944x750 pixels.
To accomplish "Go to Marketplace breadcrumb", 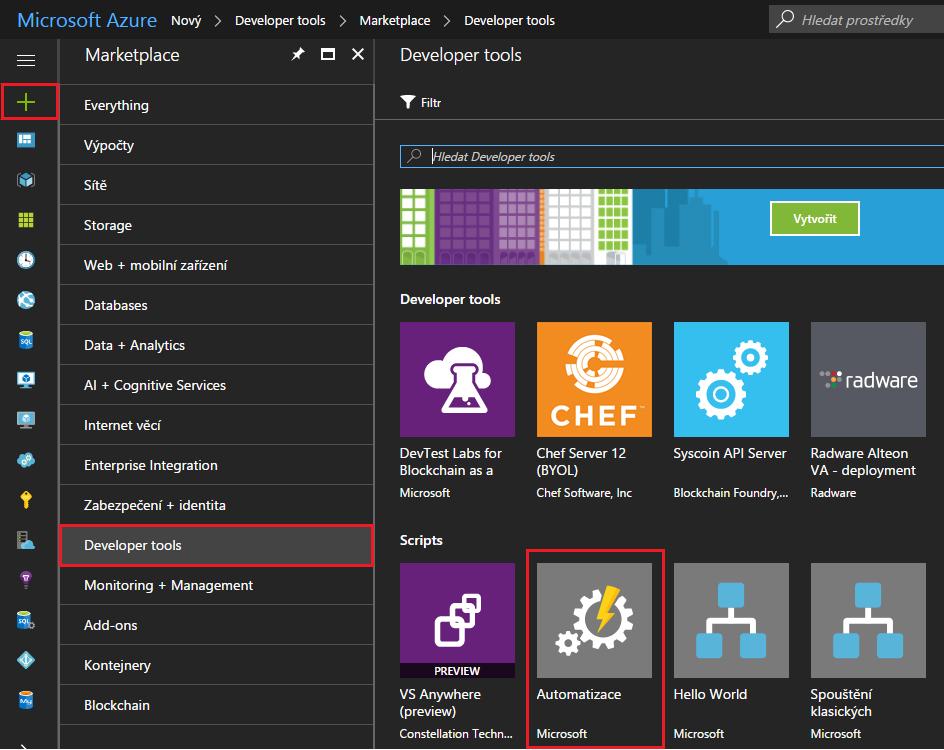I will pos(395,20).
